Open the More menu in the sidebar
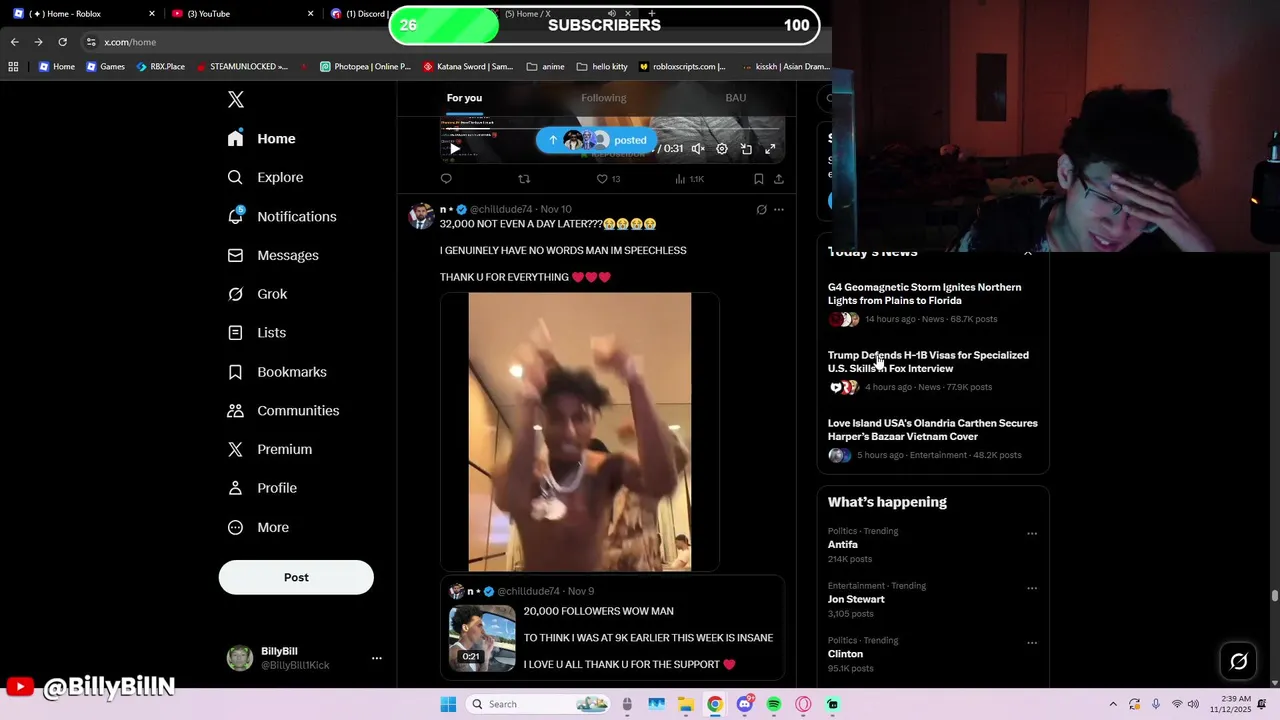The height and width of the screenshot is (720, 1280). click(258, 527)
